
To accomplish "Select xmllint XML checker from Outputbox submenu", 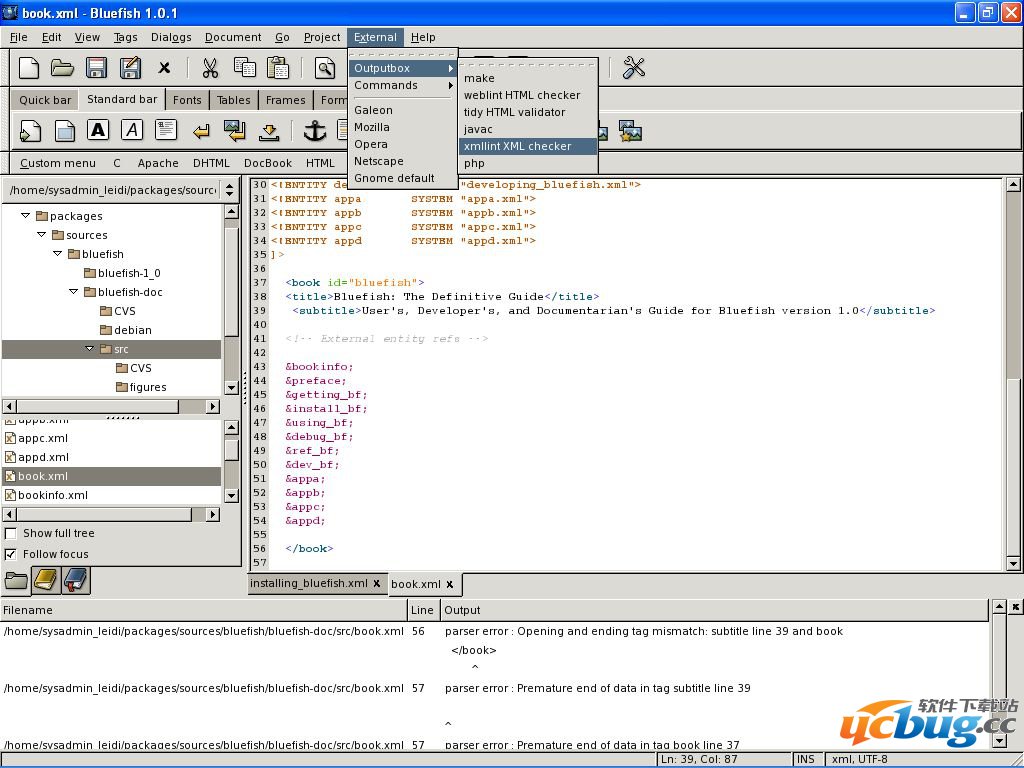I will tap(517, 146).
